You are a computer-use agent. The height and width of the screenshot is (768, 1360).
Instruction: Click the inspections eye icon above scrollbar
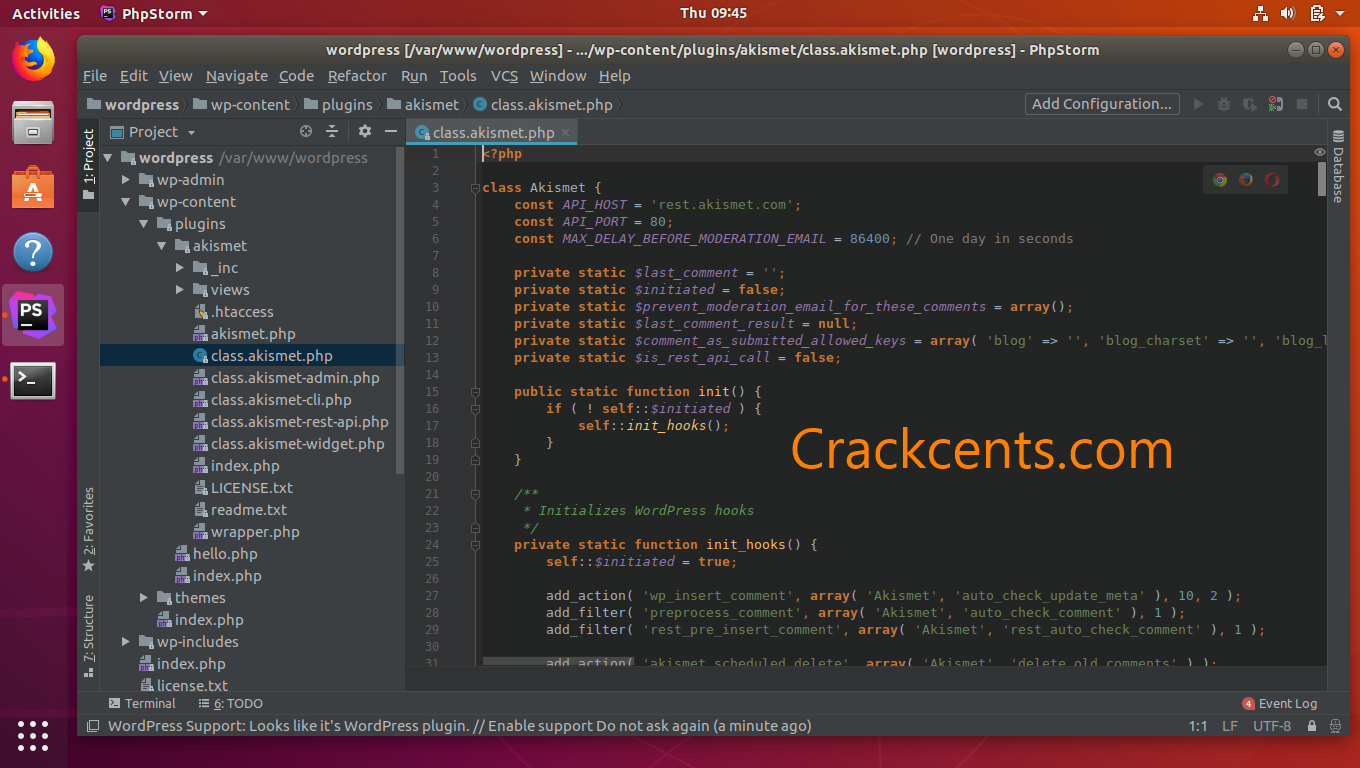1320,153
